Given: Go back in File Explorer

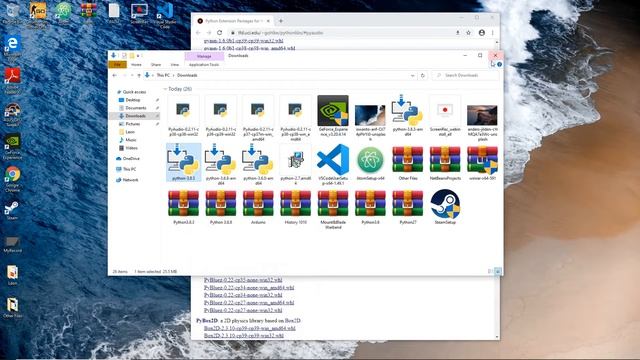Looking at the screenshot, I should click(x=115, y=76).
